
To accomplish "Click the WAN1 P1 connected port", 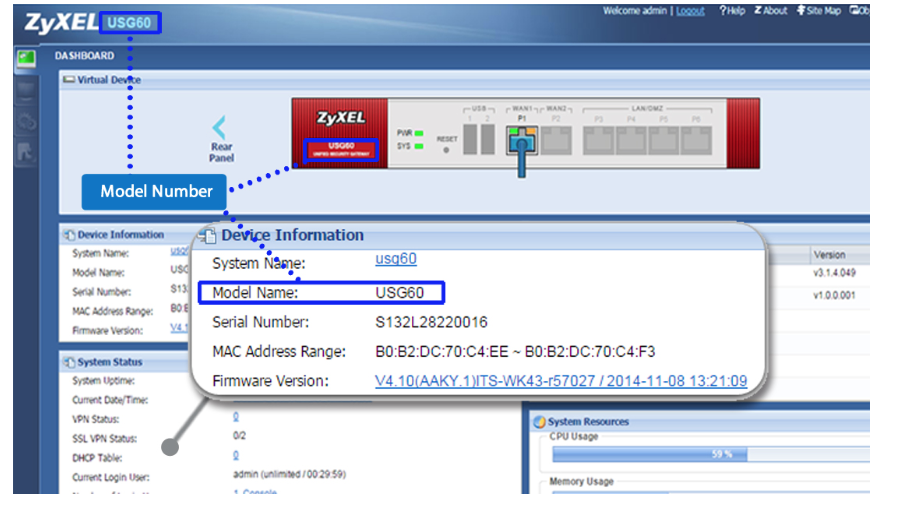I will click(522, 141).
